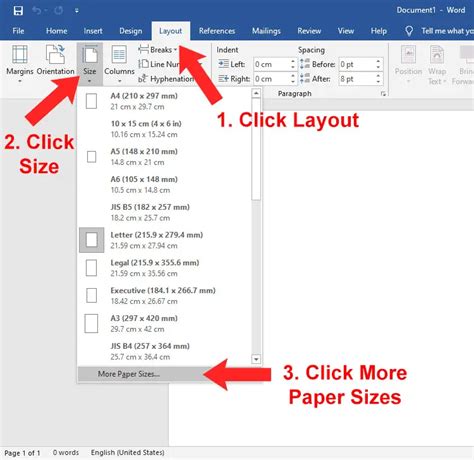This screenshot has height=460, width=474.
Task: Adjust Indent Left spinner arrows
Action: click(x=293, y=64)
